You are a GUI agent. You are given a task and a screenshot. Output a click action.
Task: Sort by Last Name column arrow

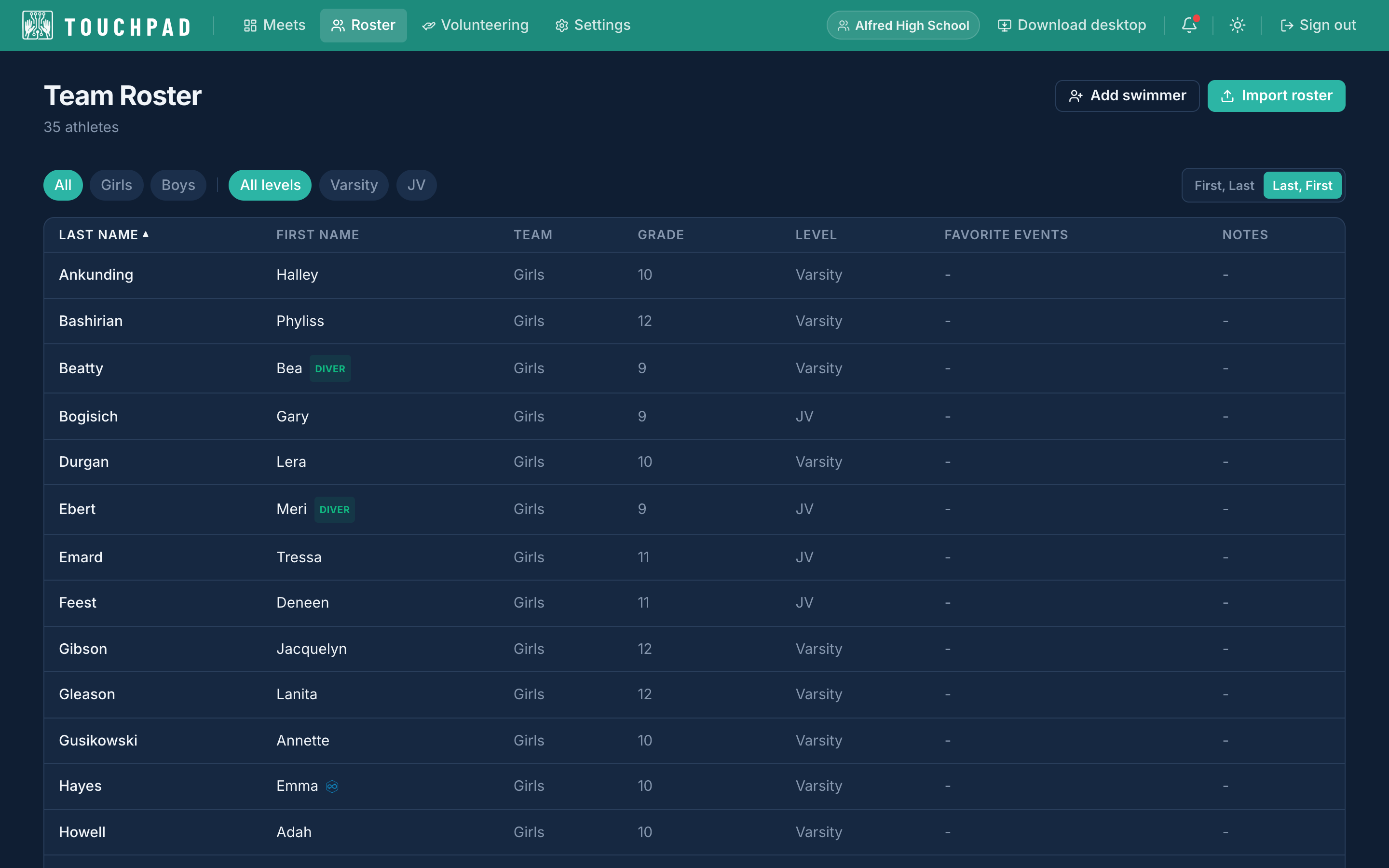click(146, 234)
